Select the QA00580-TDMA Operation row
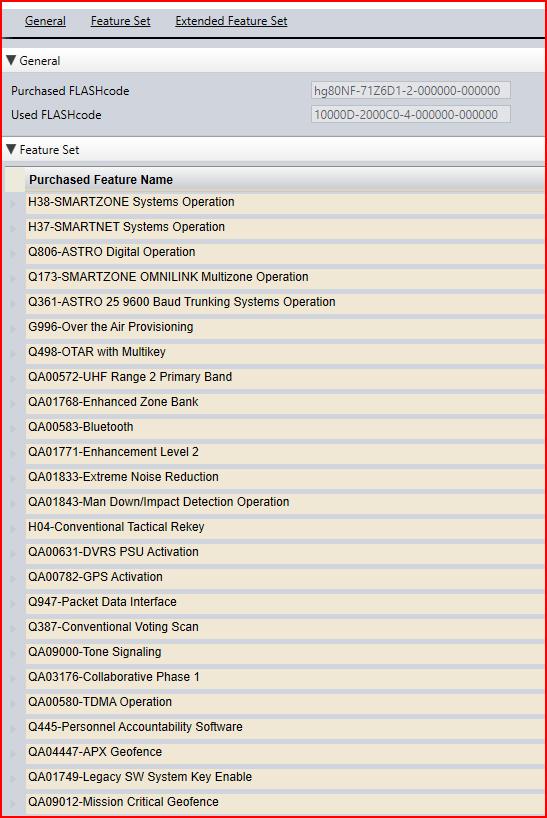 [284, 702]
